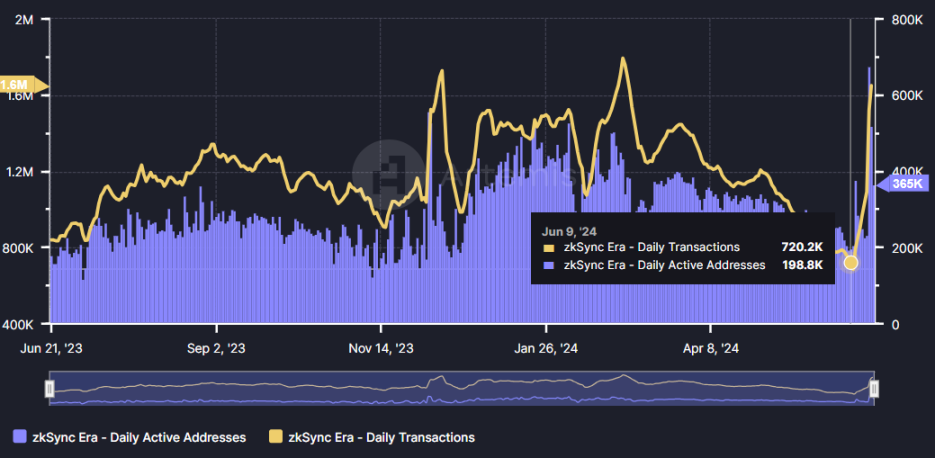
Task: Click yellow swatch in tooltip's Daily Transactions row
Action: (x=548, y=247)
